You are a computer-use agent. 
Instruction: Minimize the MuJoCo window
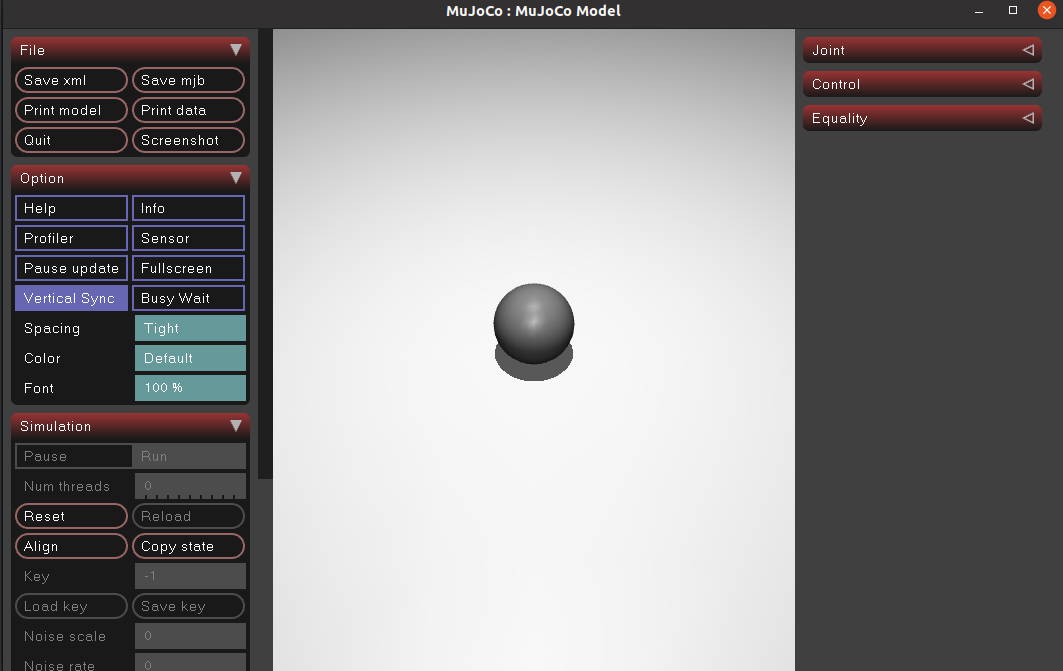click(x=979, y=11)
